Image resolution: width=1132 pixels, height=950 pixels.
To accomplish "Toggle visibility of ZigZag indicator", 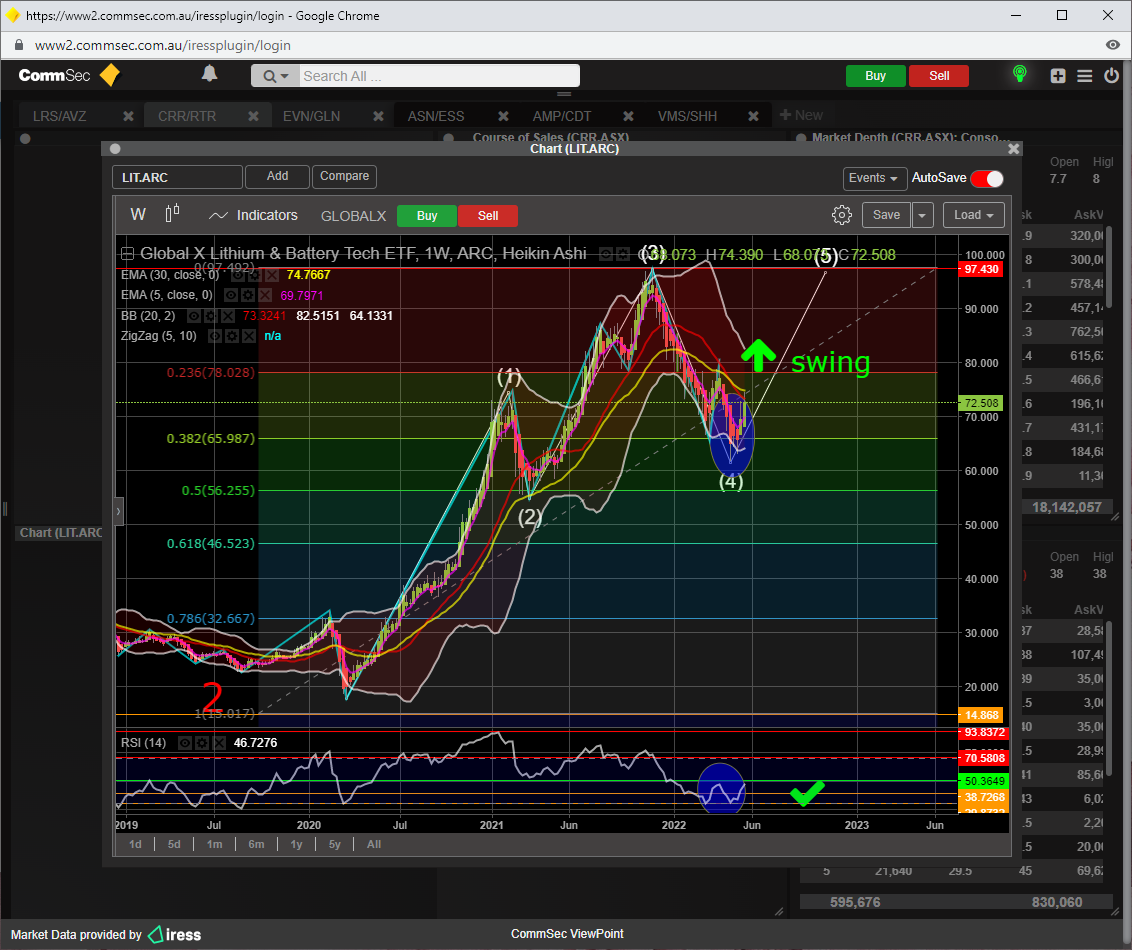I will coord(214,336).
